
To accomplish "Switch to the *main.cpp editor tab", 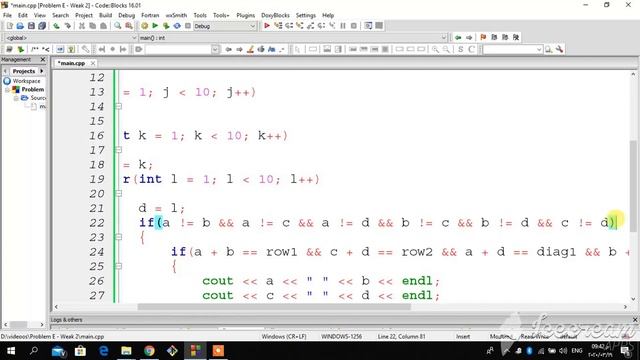I will [71, 63].
